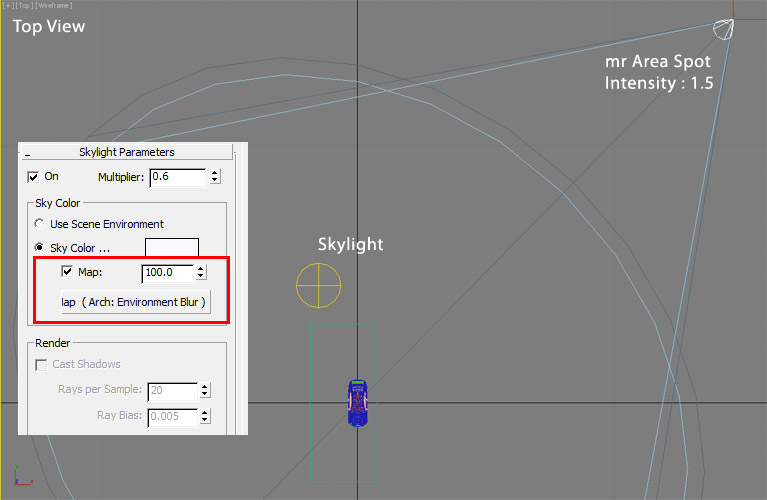Open the [+] viewport general menu

[x=8, y=5]
